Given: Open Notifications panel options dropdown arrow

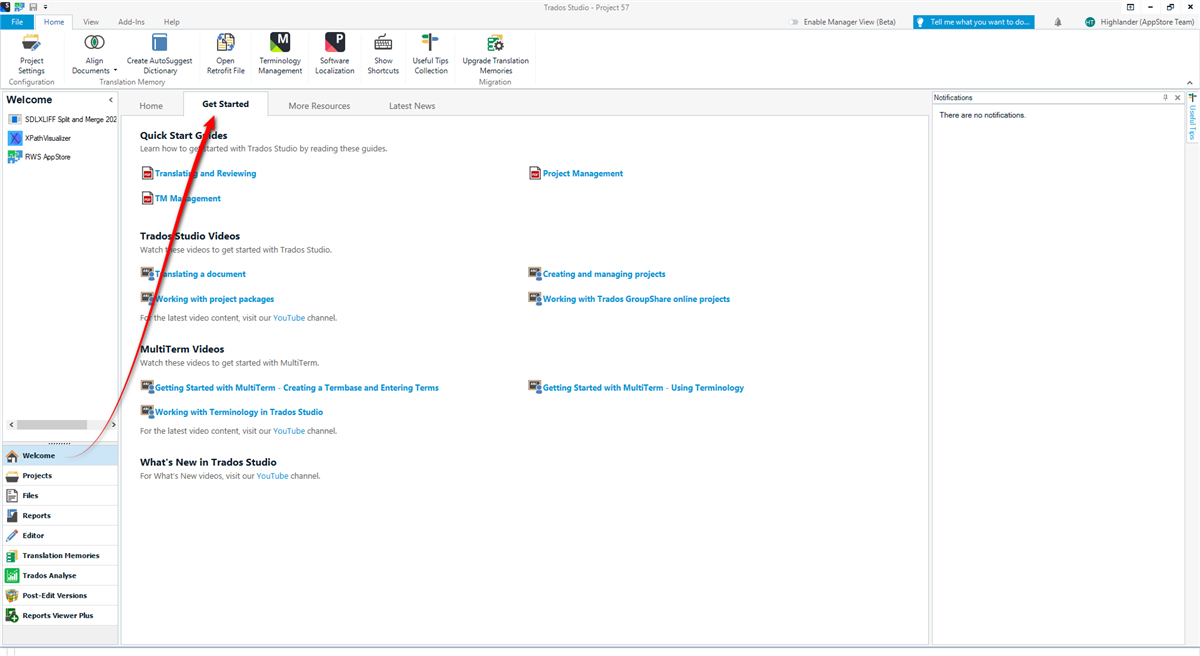Looking at the screenshot, I should (x=1165, y=98).
